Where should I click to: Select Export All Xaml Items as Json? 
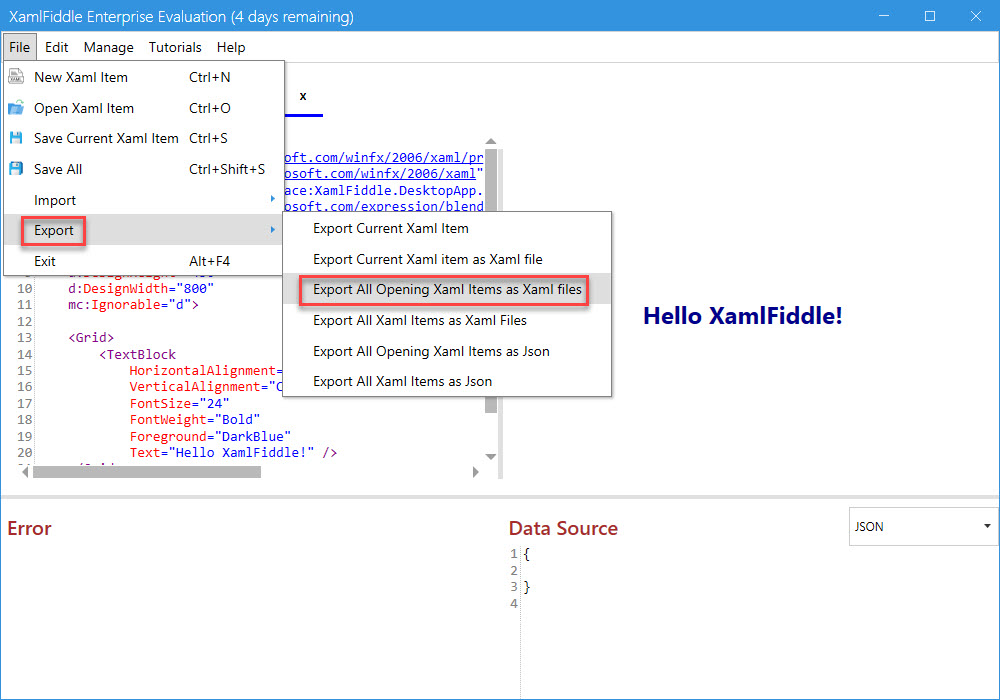[x=447, y=381]
